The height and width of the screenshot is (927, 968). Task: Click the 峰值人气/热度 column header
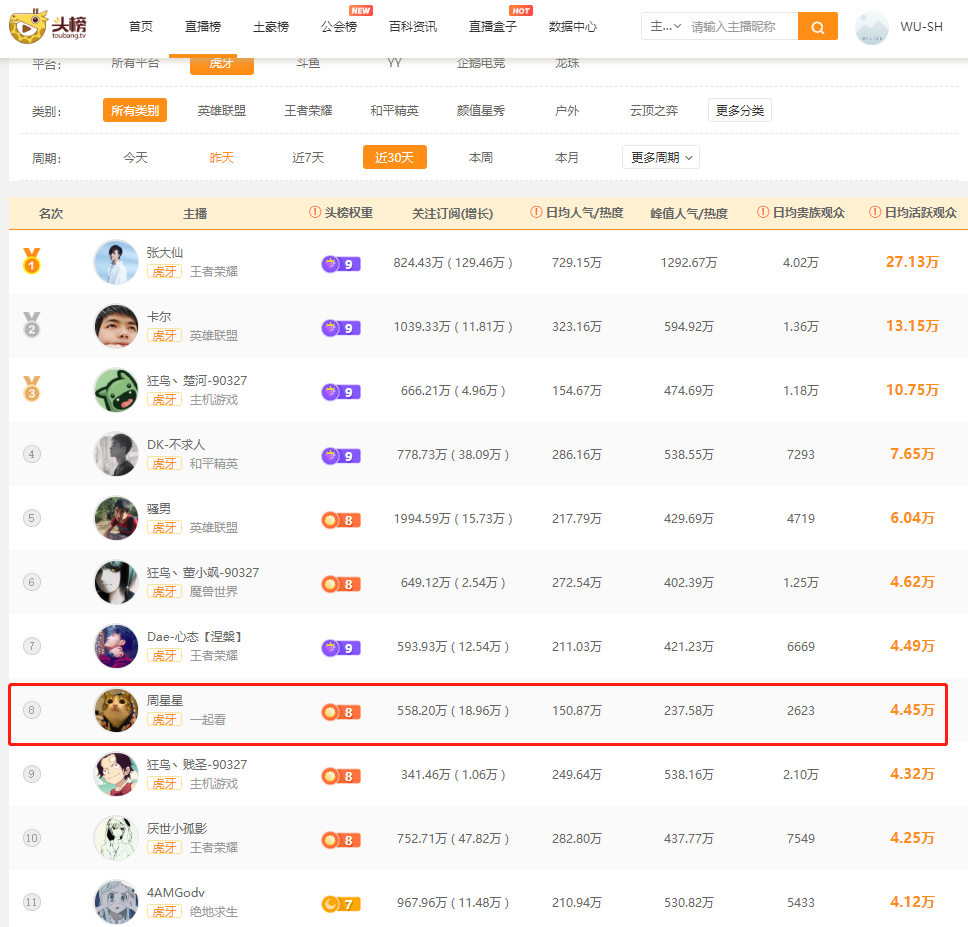(689, 214)
